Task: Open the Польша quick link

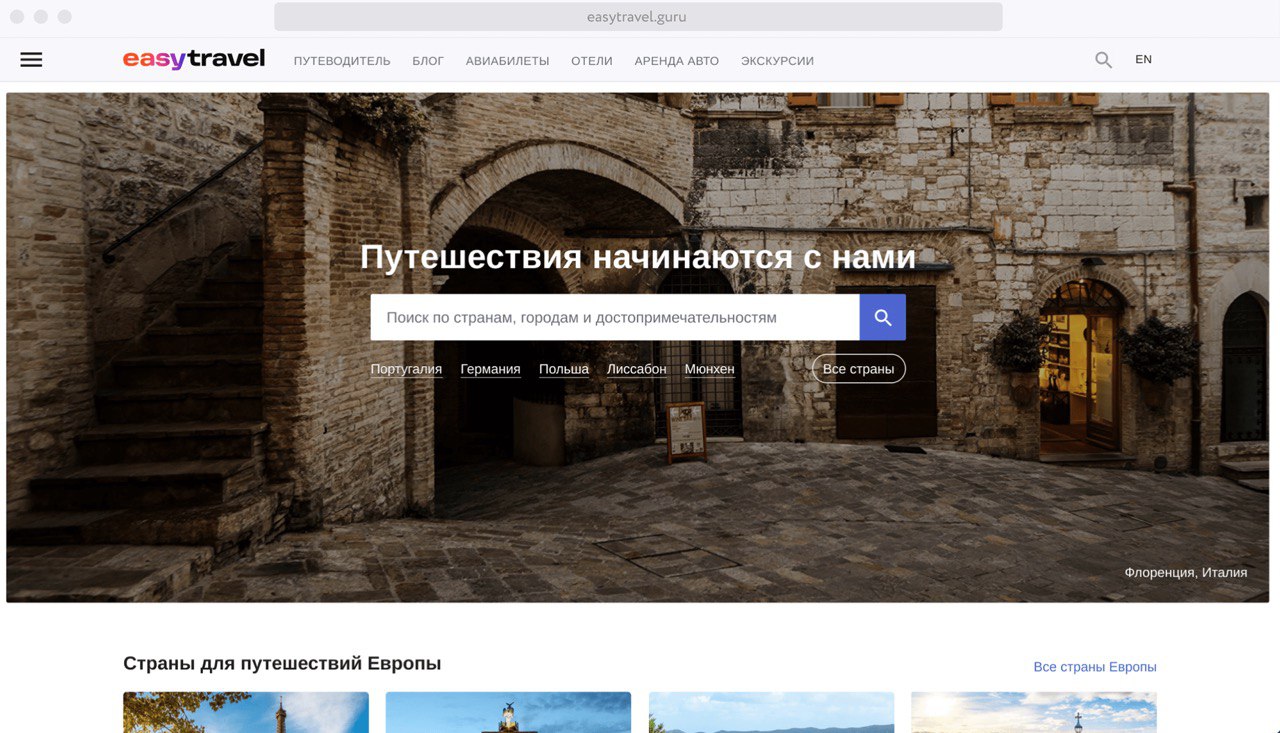Action: (x=564, y=369)
